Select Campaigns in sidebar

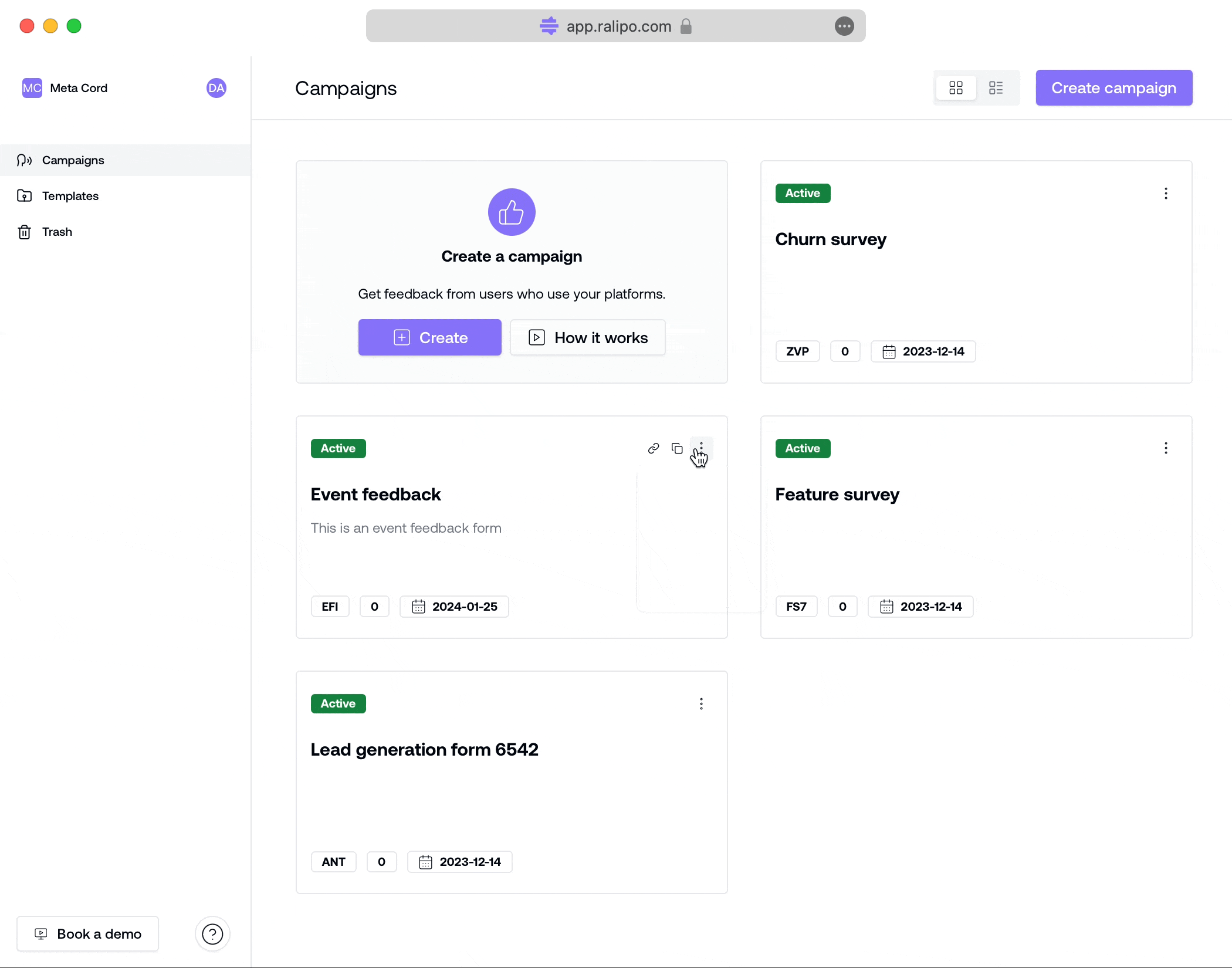[73, 160]
